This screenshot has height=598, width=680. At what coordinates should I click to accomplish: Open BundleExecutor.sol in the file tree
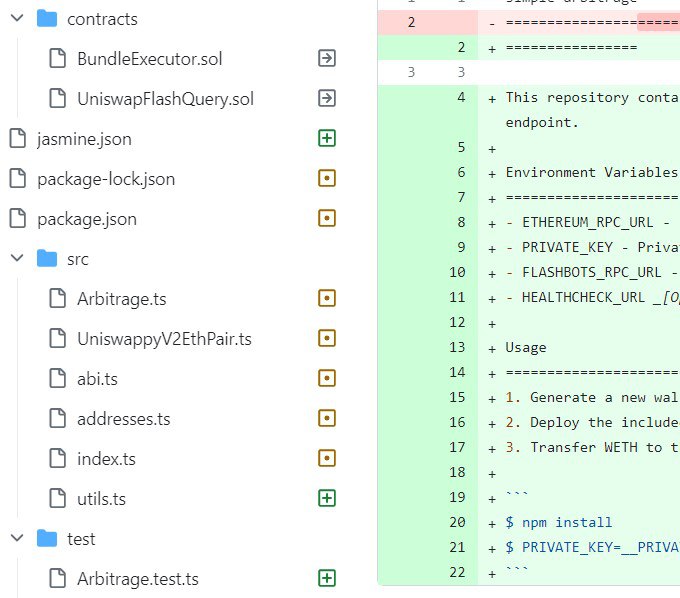(150, 59)
